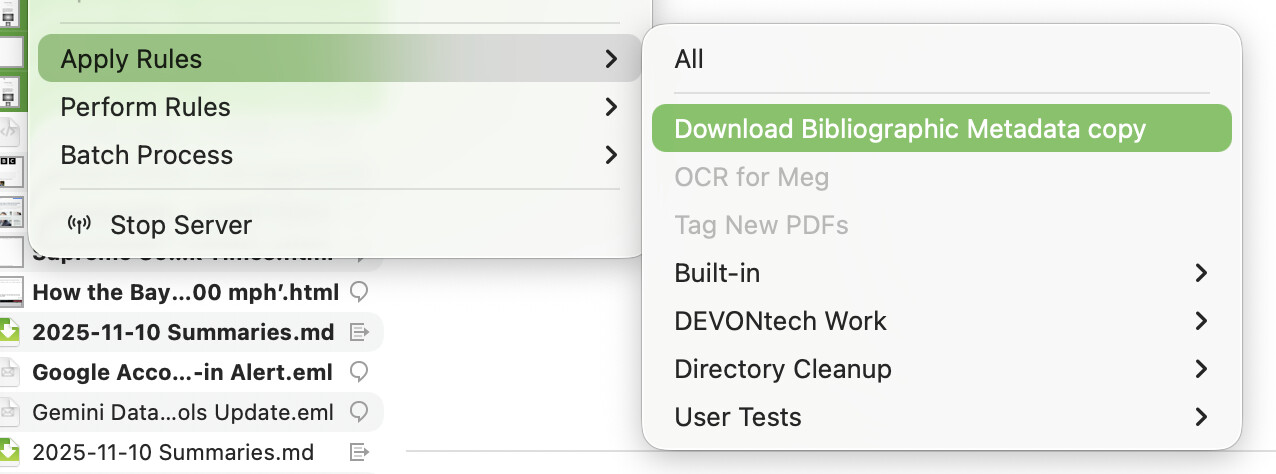This screenshot has height=474, width=1276.
Task: Click the envelope icon of Gemini Data…ols Update.eml
Action: [x=9, y=412]
